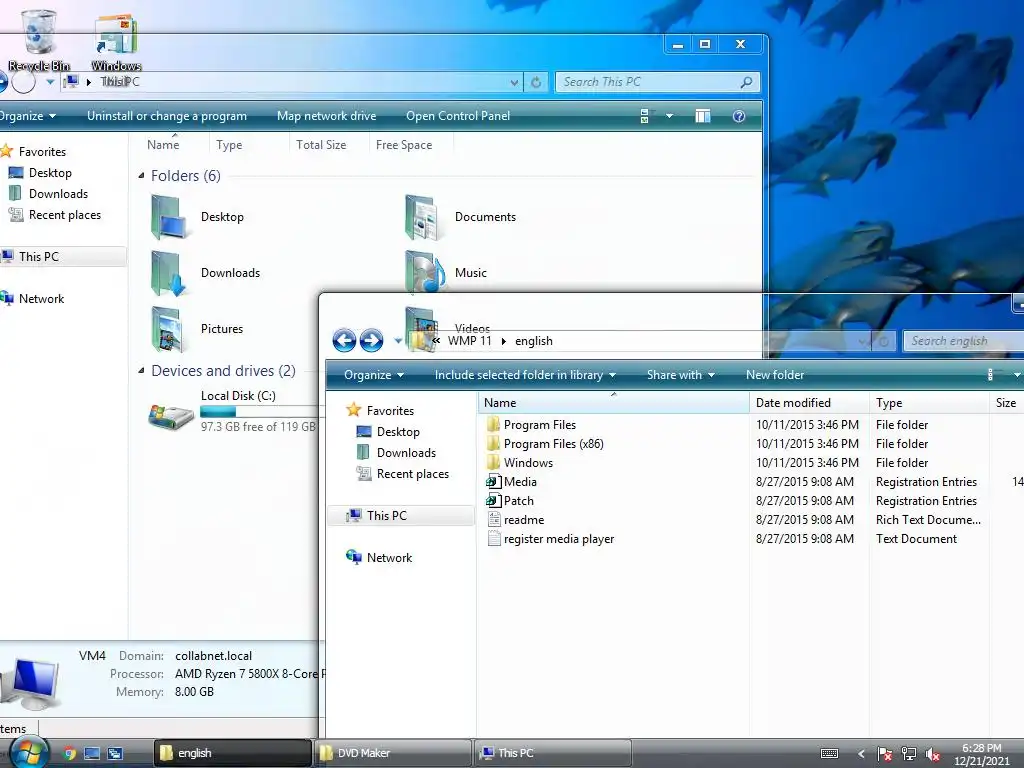1024x768 pixels.
Task: Click WMP 11 in the breadcrumb path
Action: pyautogui.click(x=470, y=341)
